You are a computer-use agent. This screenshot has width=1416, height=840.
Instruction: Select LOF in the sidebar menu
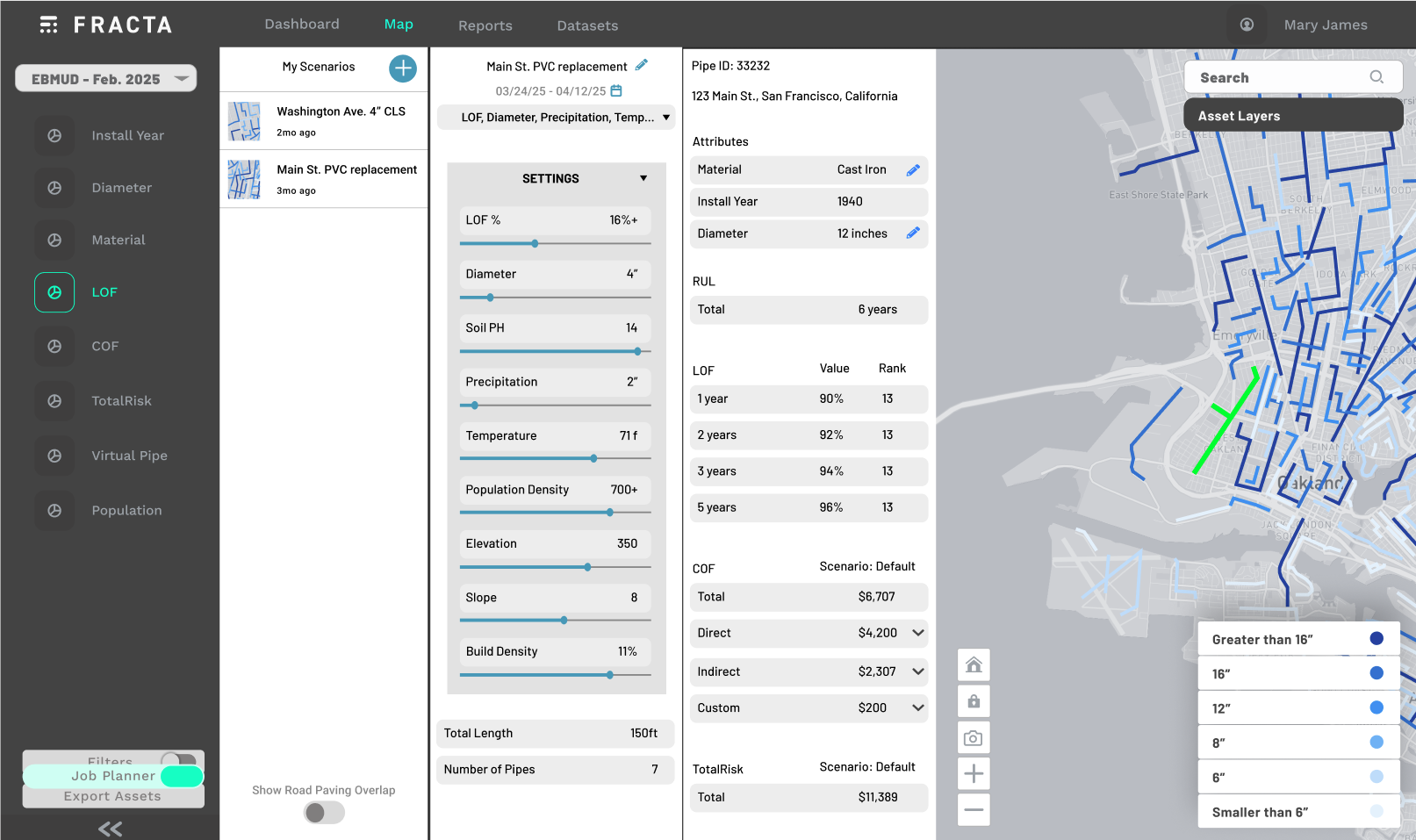pyautogui.click(x=104, y=292)
